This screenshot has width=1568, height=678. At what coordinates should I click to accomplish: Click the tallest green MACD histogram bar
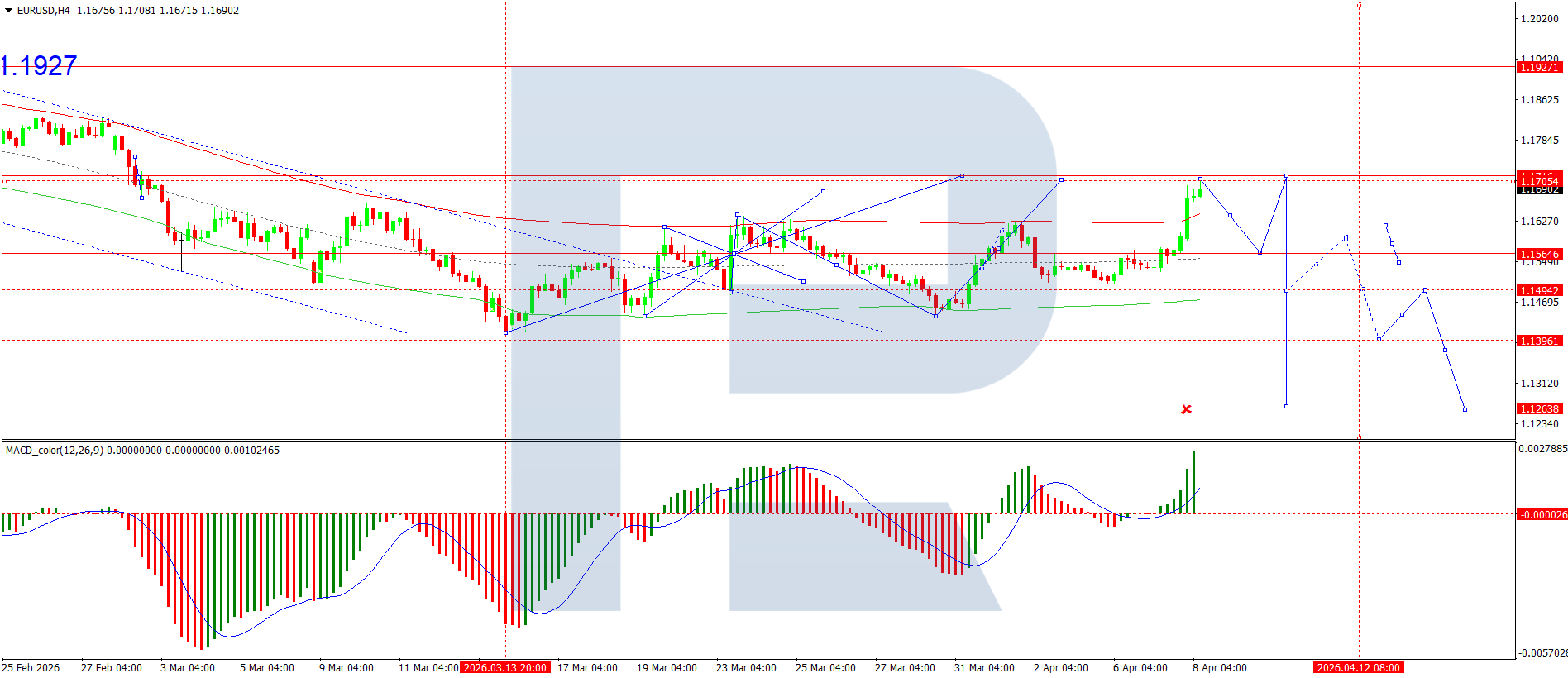click(x=1193, y=483)
